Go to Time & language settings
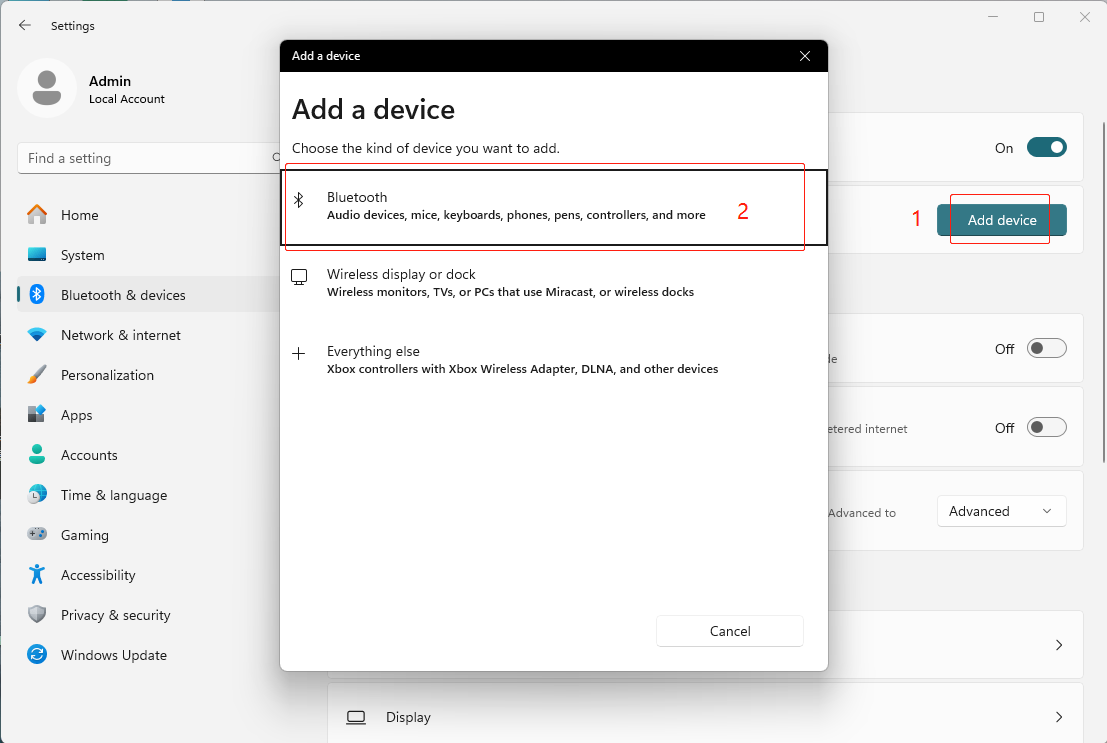Image resolution: width=1107 pixels, height=743 pixels. [x=148, y=495]
